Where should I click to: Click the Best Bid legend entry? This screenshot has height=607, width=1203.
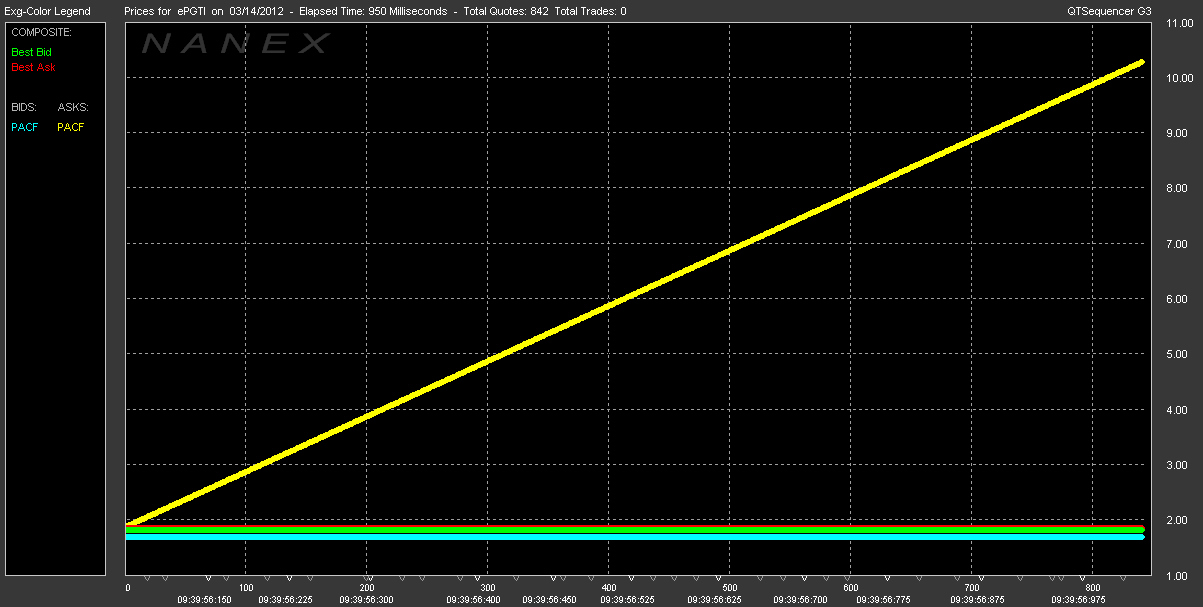click(x=31, y=51)
